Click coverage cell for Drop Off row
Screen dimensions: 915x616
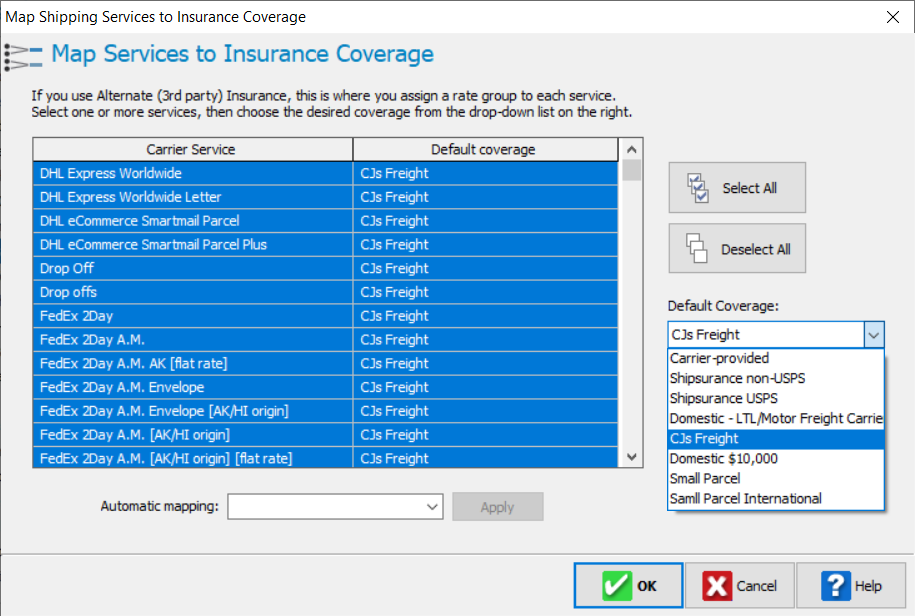pyautogui.click(x=485, y=268)
